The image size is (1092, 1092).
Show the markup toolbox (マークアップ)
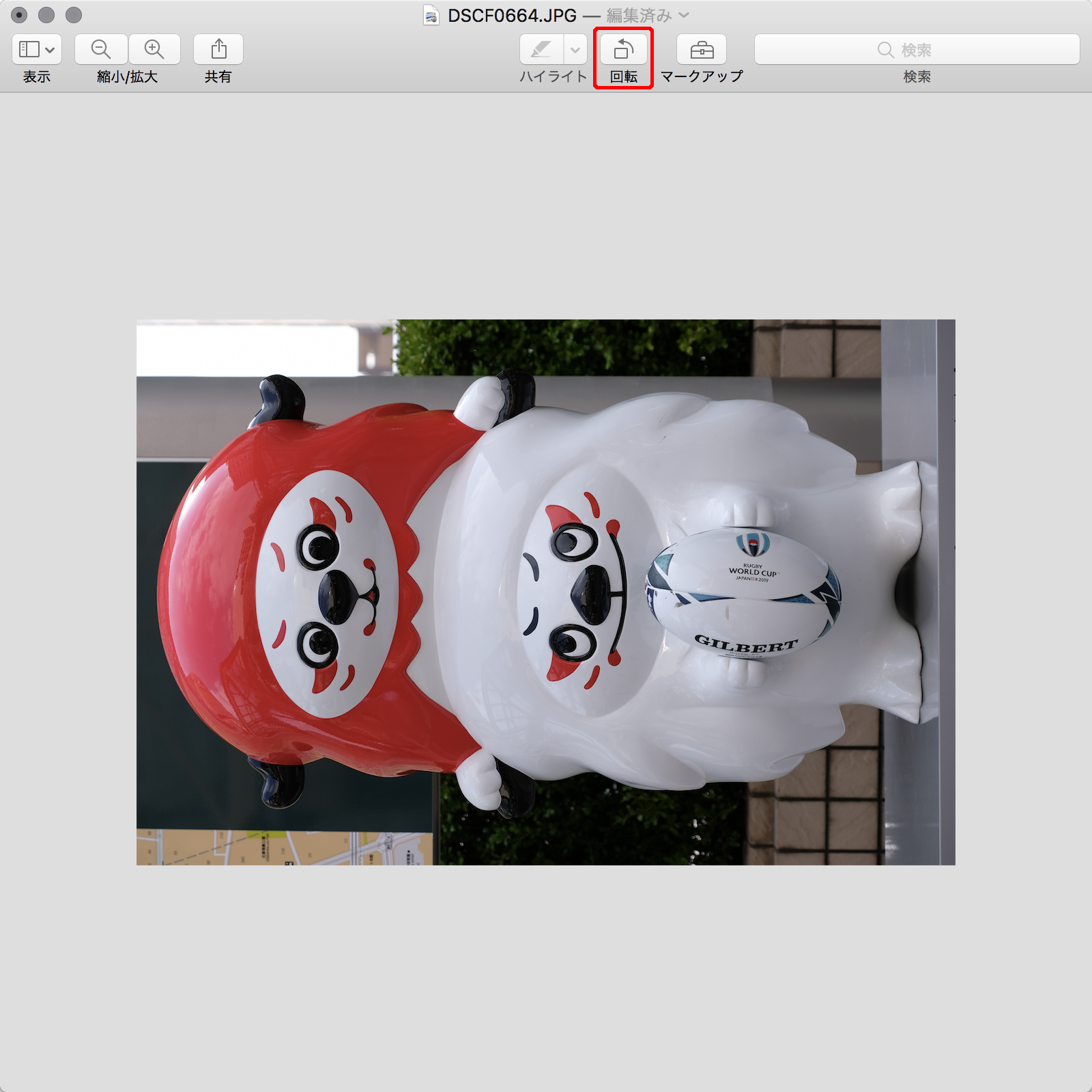point(702,49)
